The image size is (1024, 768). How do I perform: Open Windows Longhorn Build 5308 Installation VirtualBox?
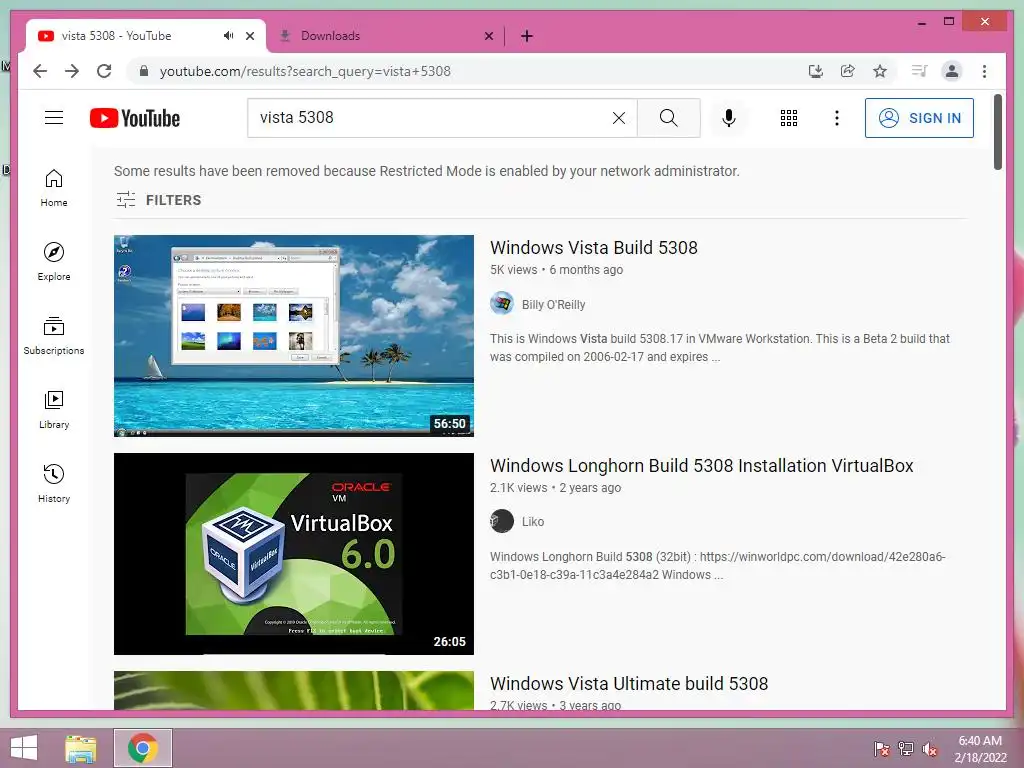point(701,466)
